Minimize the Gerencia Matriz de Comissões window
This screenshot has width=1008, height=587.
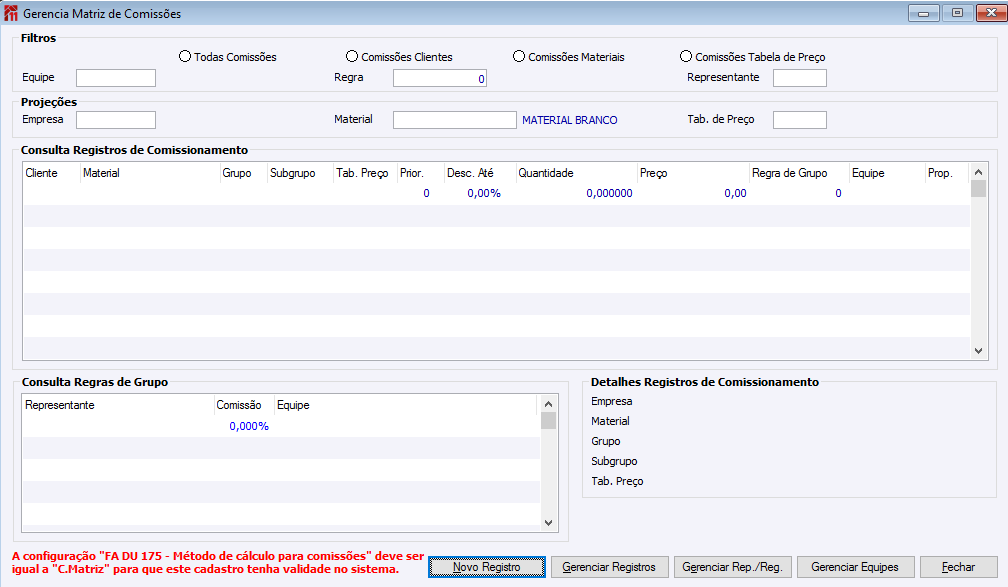(x=924, y=13)
